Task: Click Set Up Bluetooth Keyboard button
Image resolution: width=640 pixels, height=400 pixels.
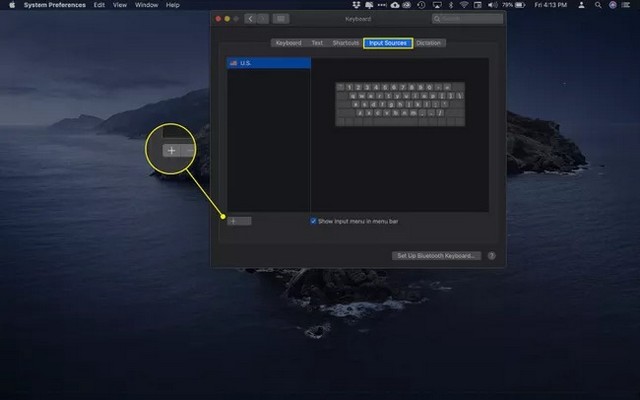Action: tap(436, 256)
